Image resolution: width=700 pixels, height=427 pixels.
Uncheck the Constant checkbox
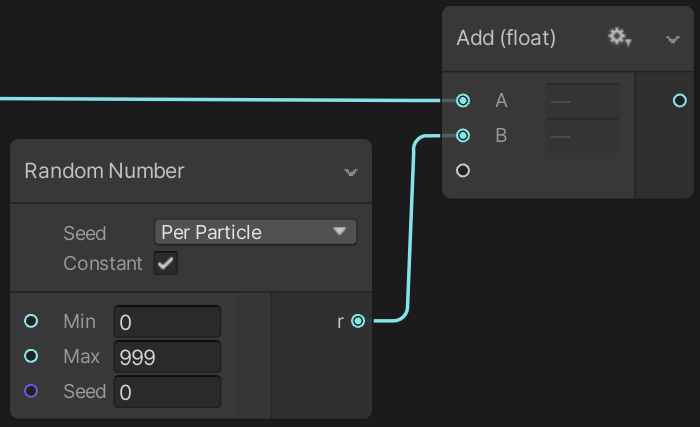coord(165,264)
